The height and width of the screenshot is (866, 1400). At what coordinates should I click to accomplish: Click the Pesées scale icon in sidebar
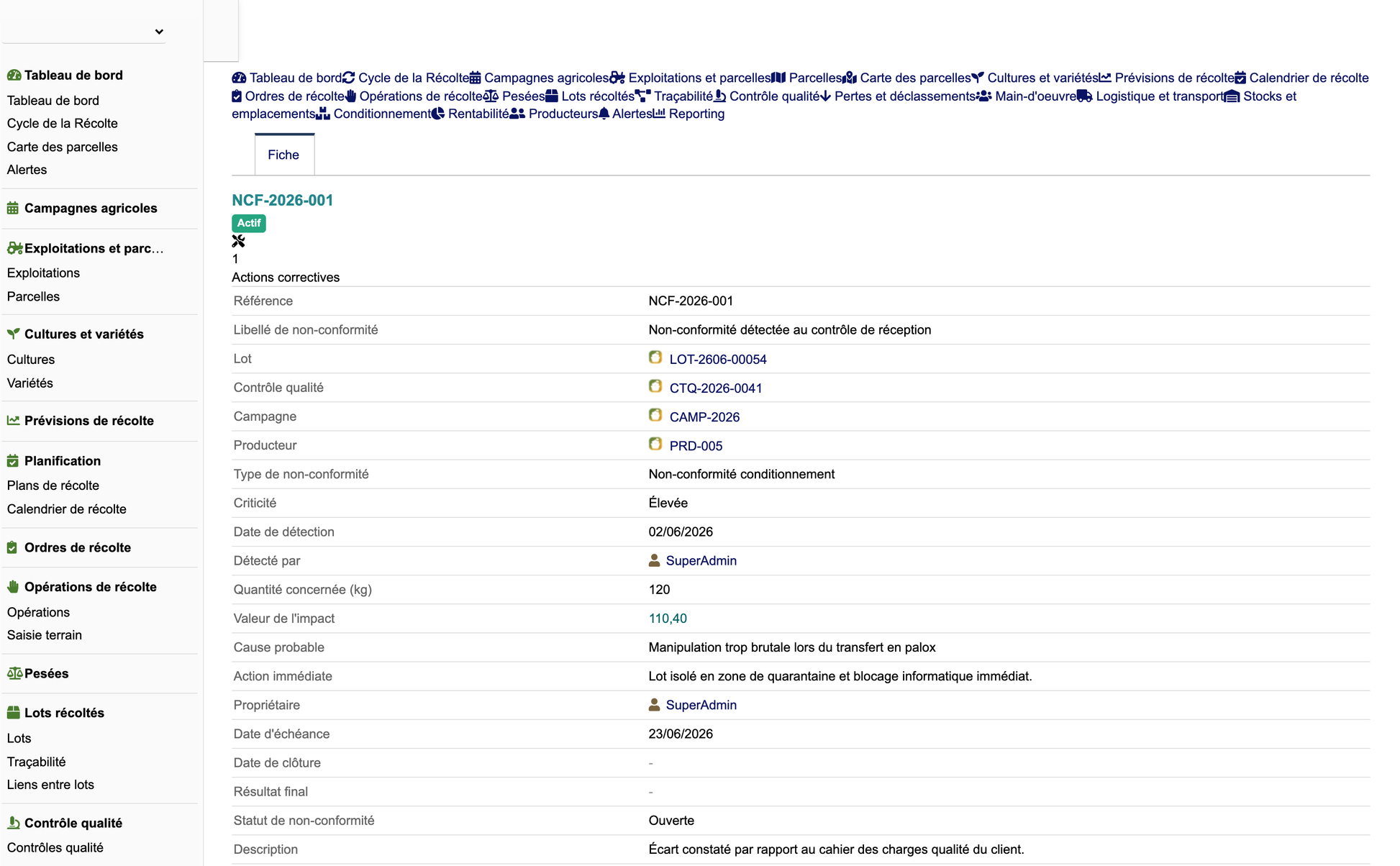coord(14,674)
